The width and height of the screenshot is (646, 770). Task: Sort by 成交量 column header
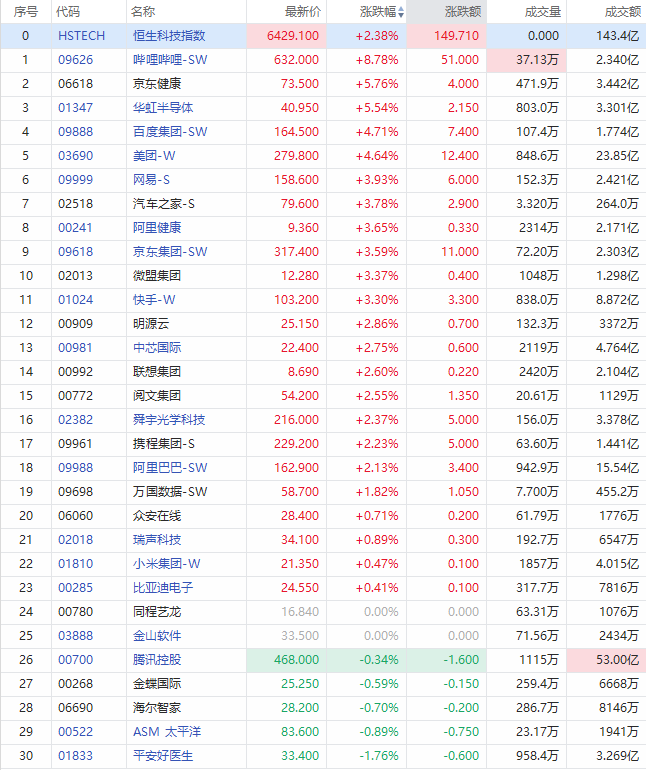point(543,12)
